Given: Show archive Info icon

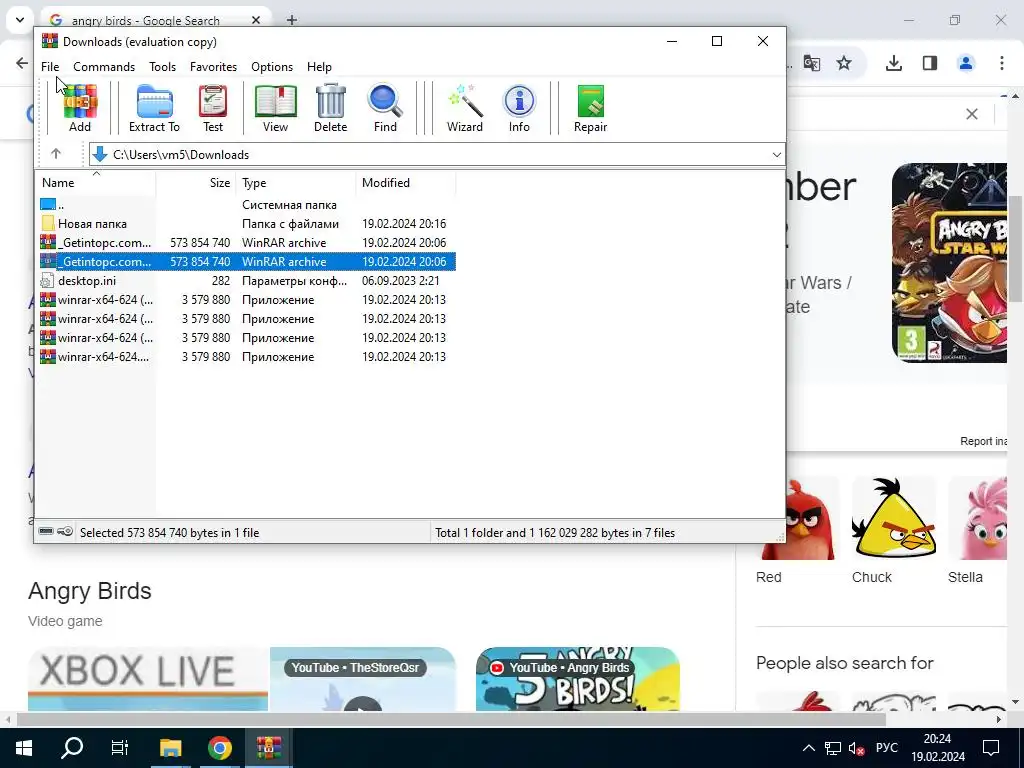Looking at the screenshot, I should [x=519, y=108].
